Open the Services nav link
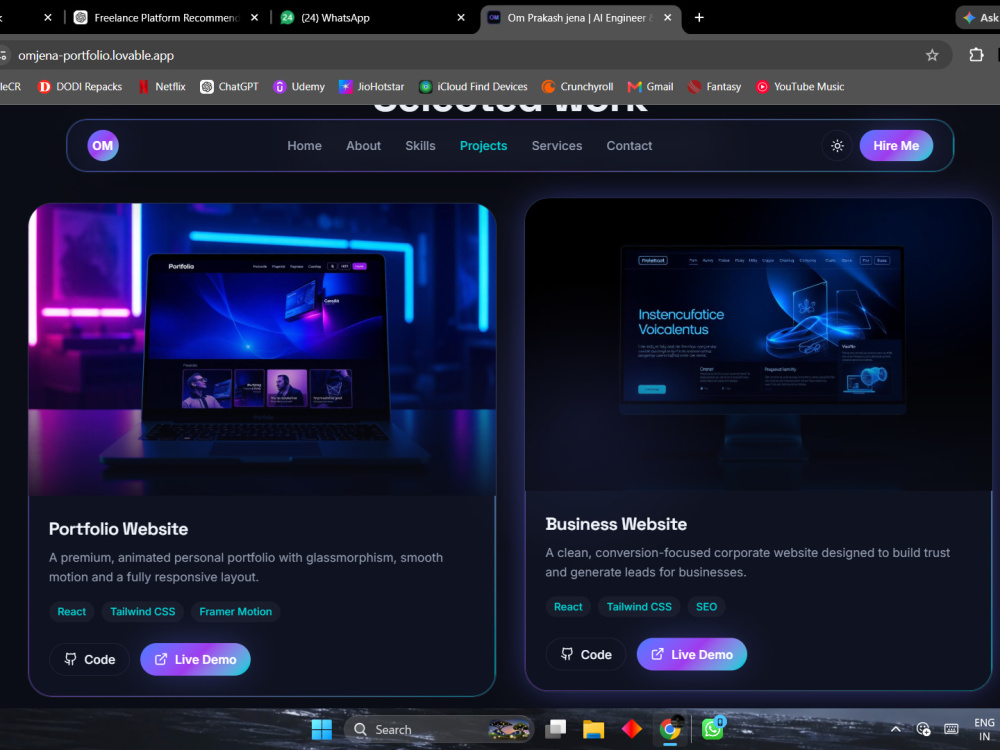 pyautogui.click(x=557, y=145)
